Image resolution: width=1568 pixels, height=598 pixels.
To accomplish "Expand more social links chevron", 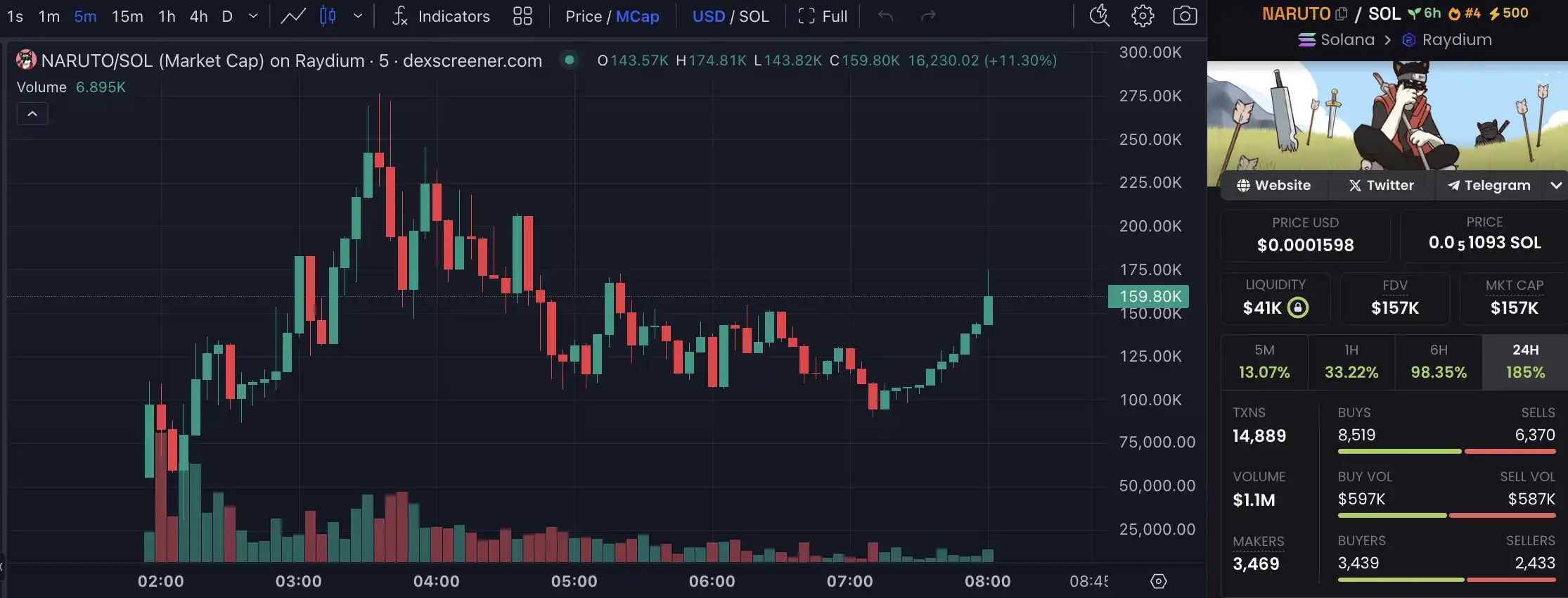I will tap(1556, 185).
